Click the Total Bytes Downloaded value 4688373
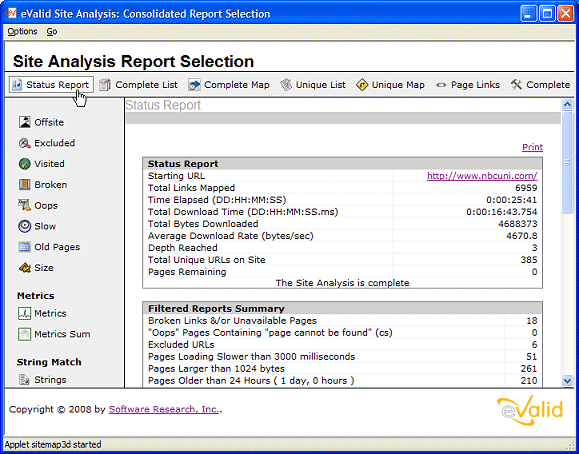579x454 pixels. point(518,224)
